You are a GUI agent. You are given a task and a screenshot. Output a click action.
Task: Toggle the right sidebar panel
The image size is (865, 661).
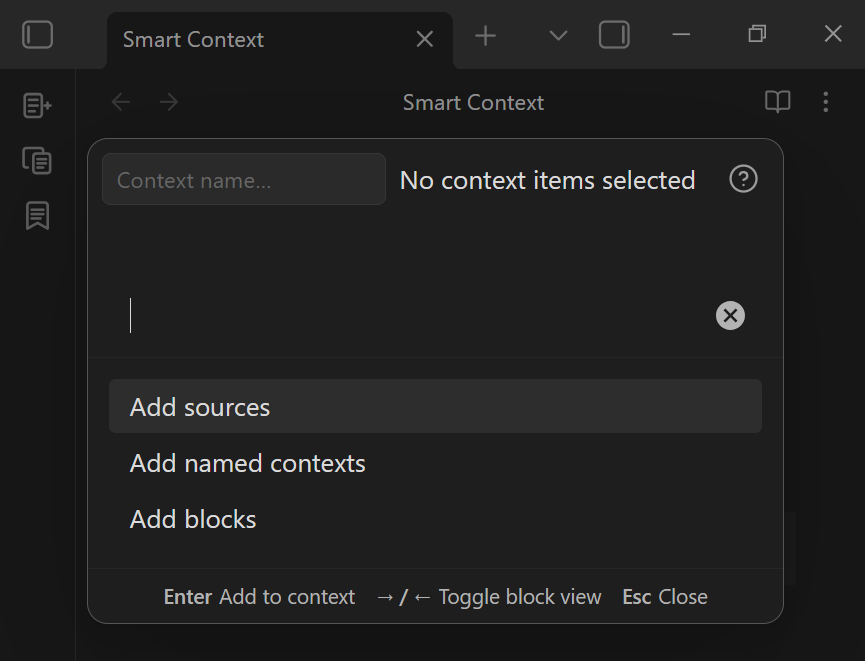click(x=614, y=35)
